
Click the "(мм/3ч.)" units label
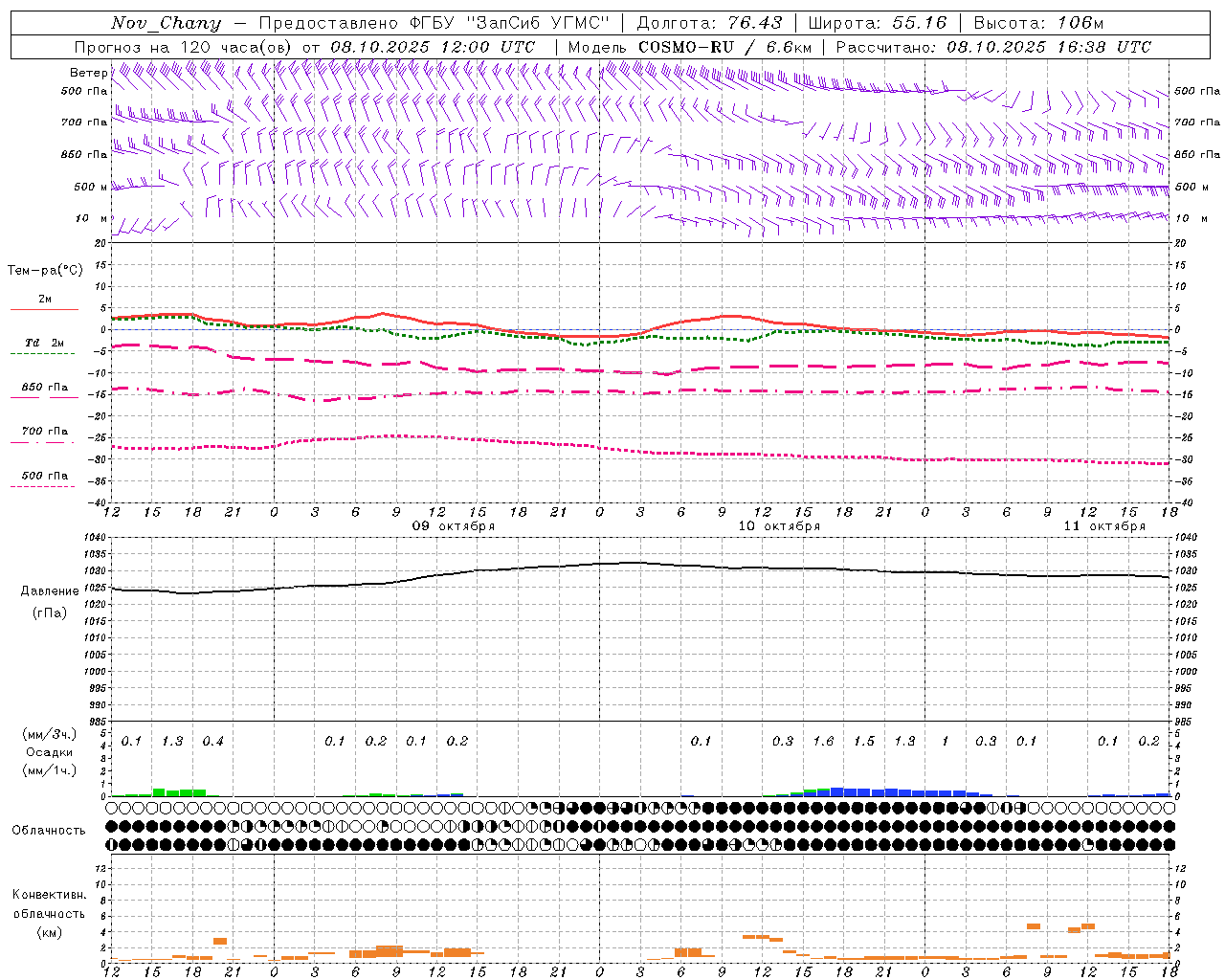[49, 734]
